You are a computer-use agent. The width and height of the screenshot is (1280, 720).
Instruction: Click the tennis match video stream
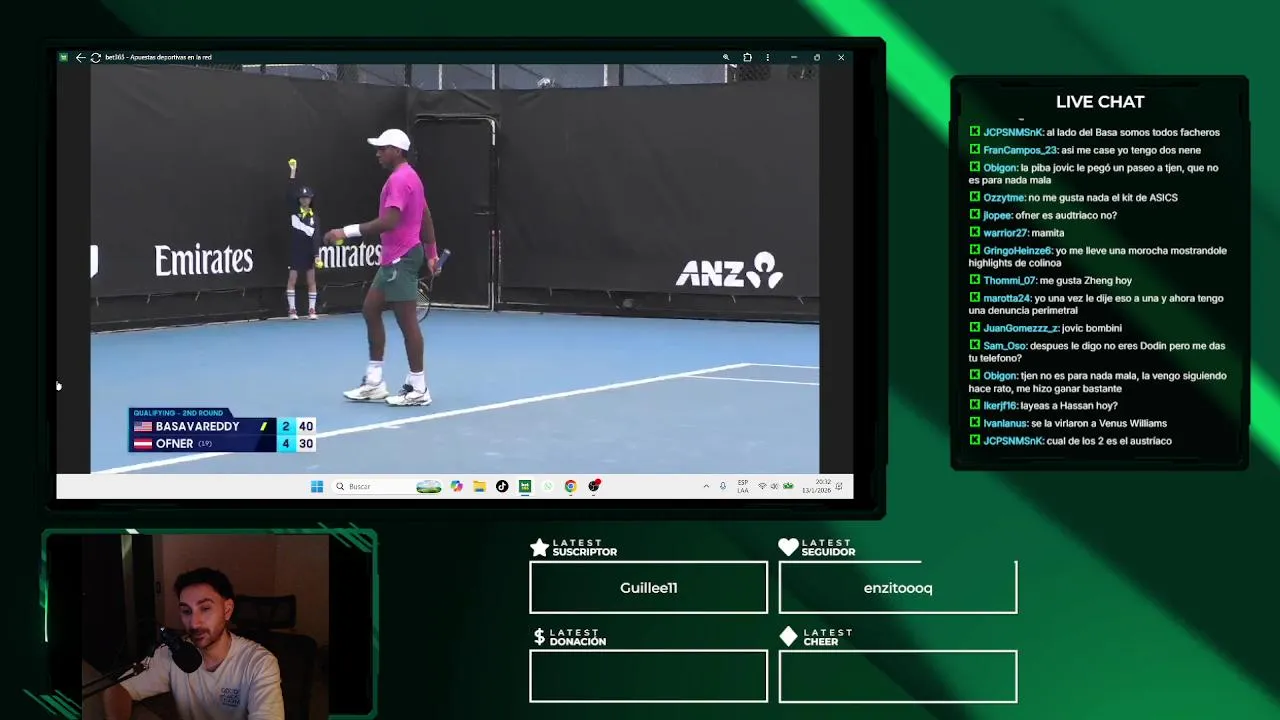coord(455,268)
